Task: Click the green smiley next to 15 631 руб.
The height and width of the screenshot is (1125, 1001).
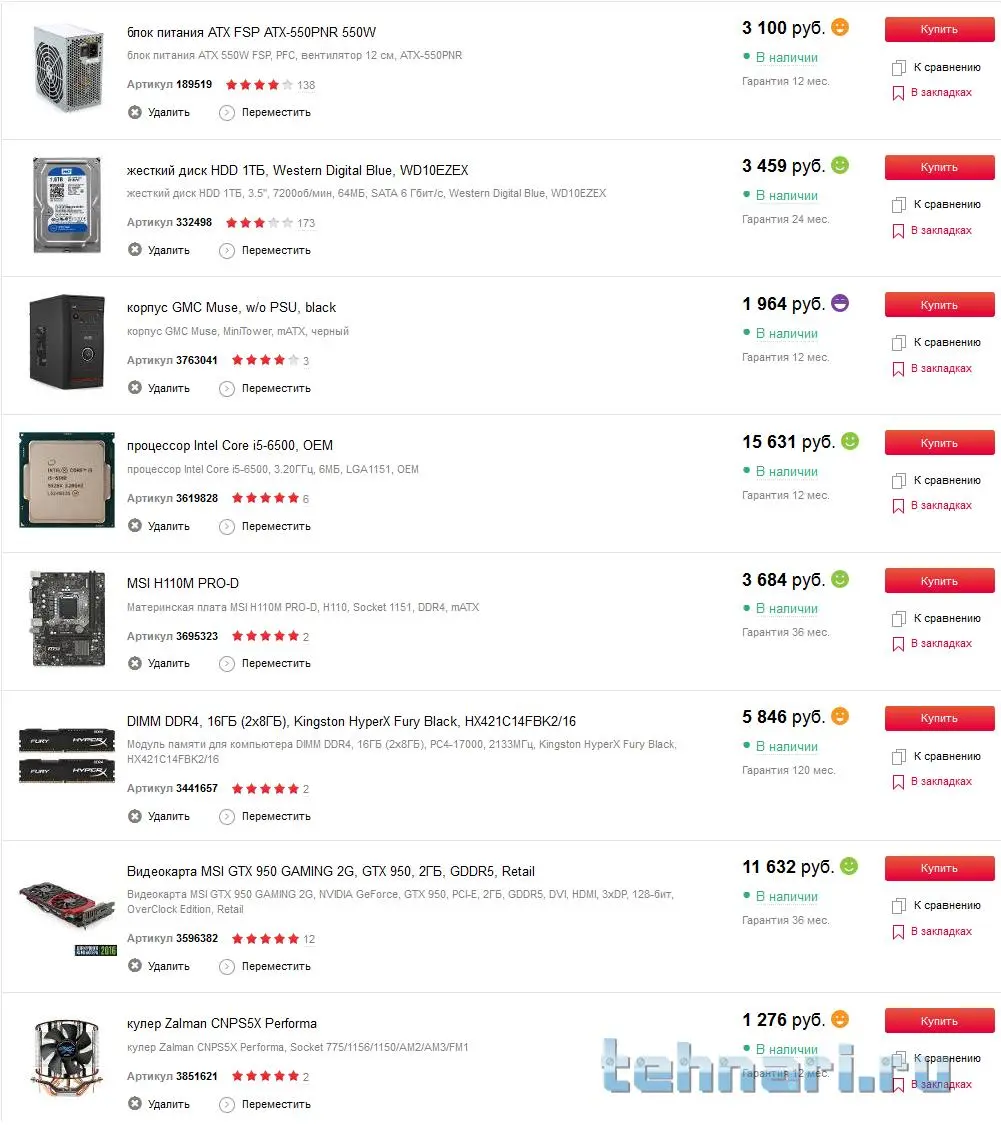Action: [850, 441]
